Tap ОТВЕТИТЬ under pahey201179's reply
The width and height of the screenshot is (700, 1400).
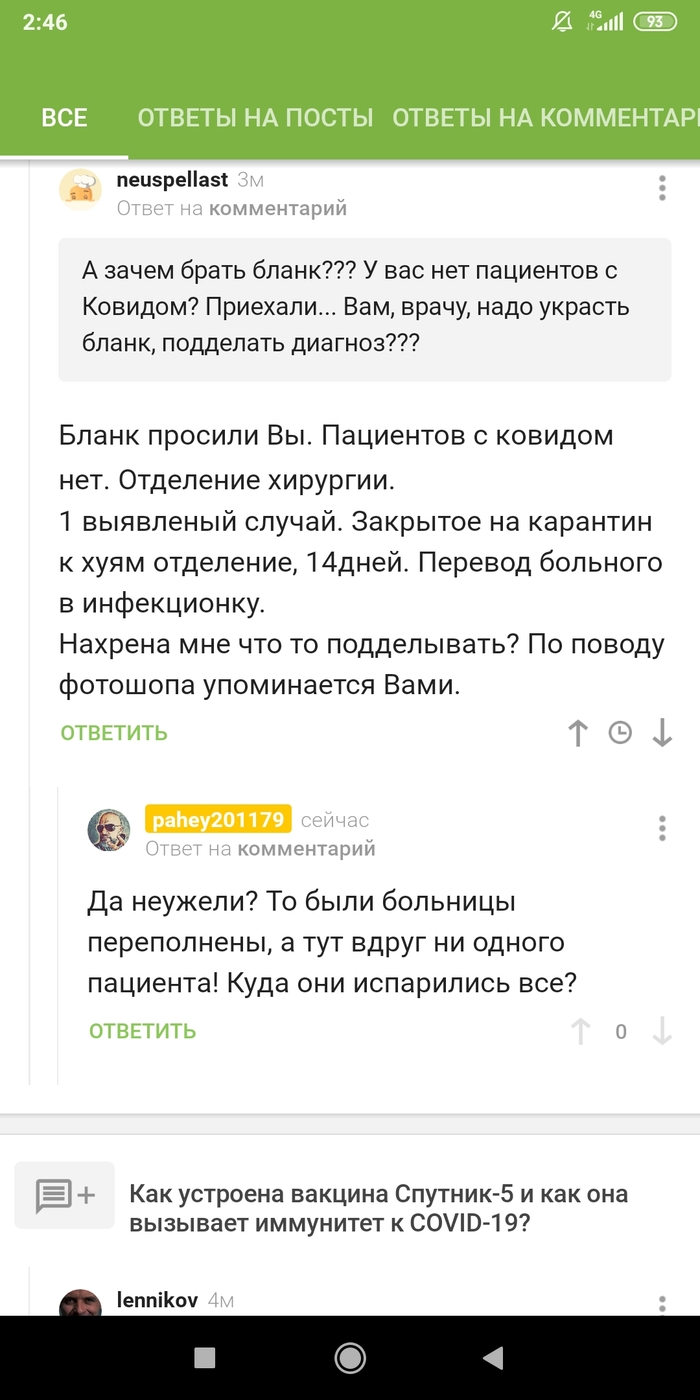tap(142, 1031)
